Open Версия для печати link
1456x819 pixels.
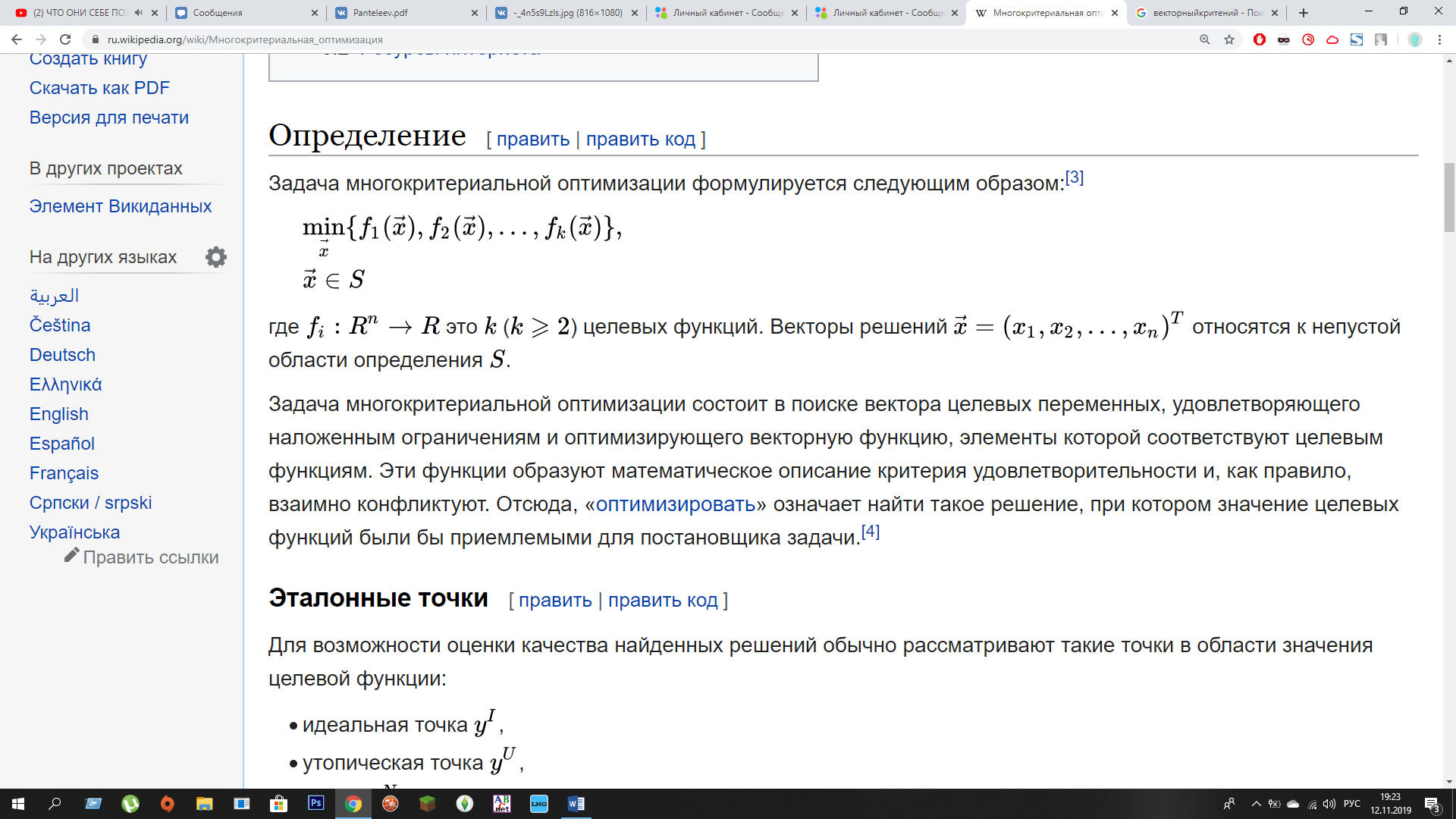(109, 118)
